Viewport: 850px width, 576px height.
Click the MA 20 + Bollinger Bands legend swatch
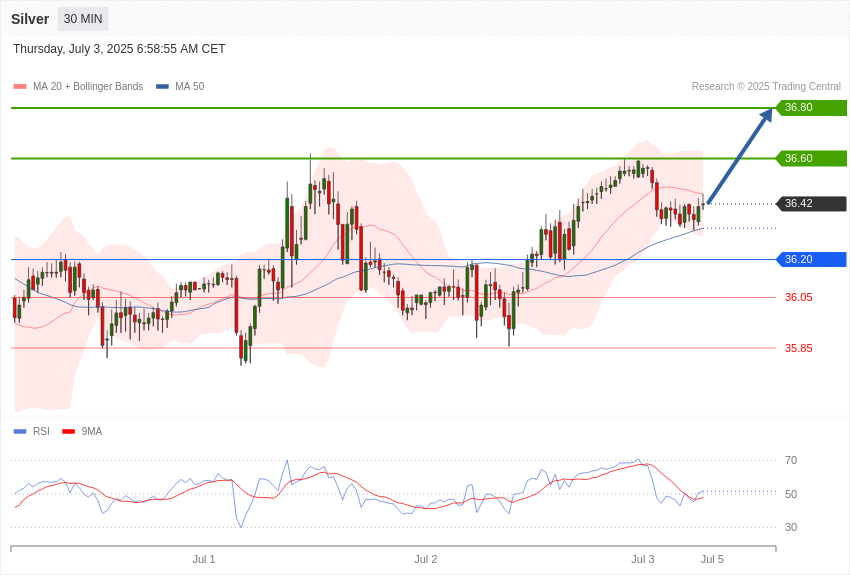[20, 87]
